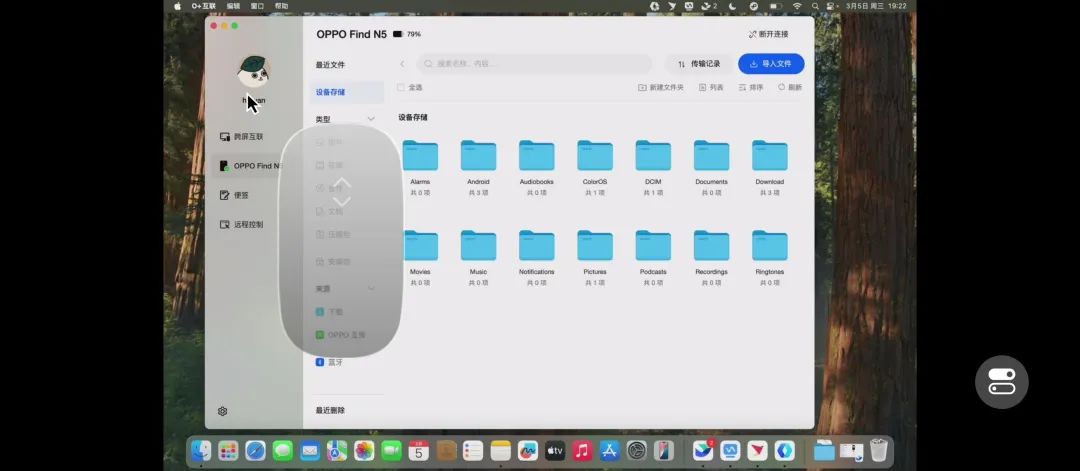Open the 远程控制 remote control section
Viewport: 1080px width, 471px height.
(x=241, y=224)
